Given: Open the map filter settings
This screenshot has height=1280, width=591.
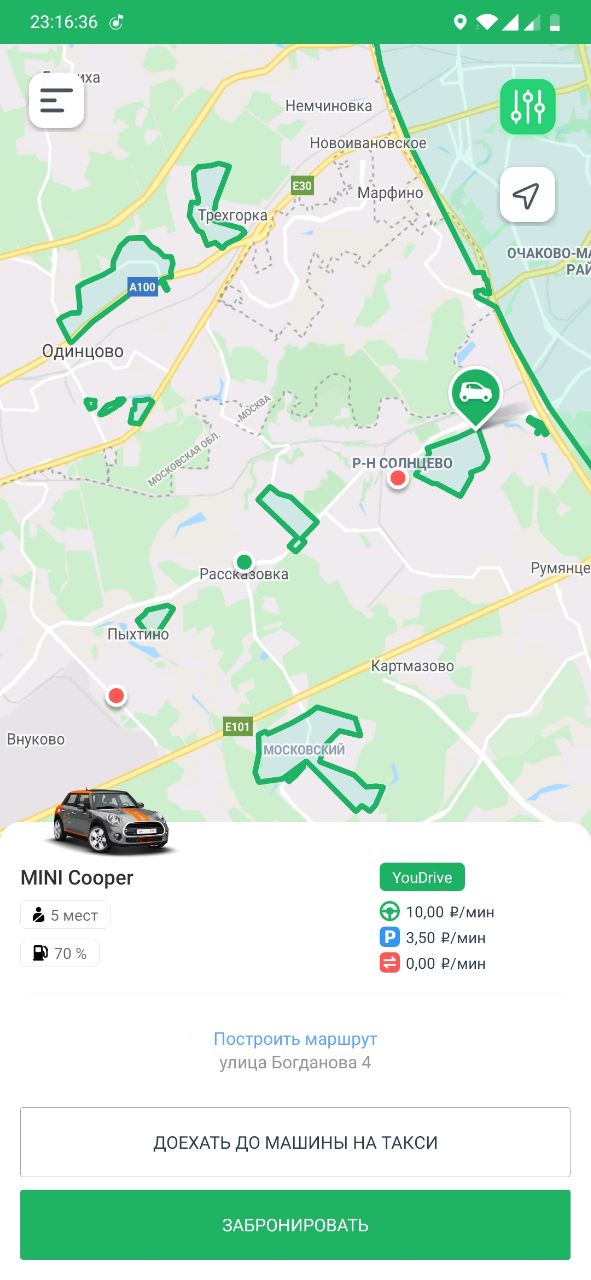Looking at the screenshot, I should (527, 106).
